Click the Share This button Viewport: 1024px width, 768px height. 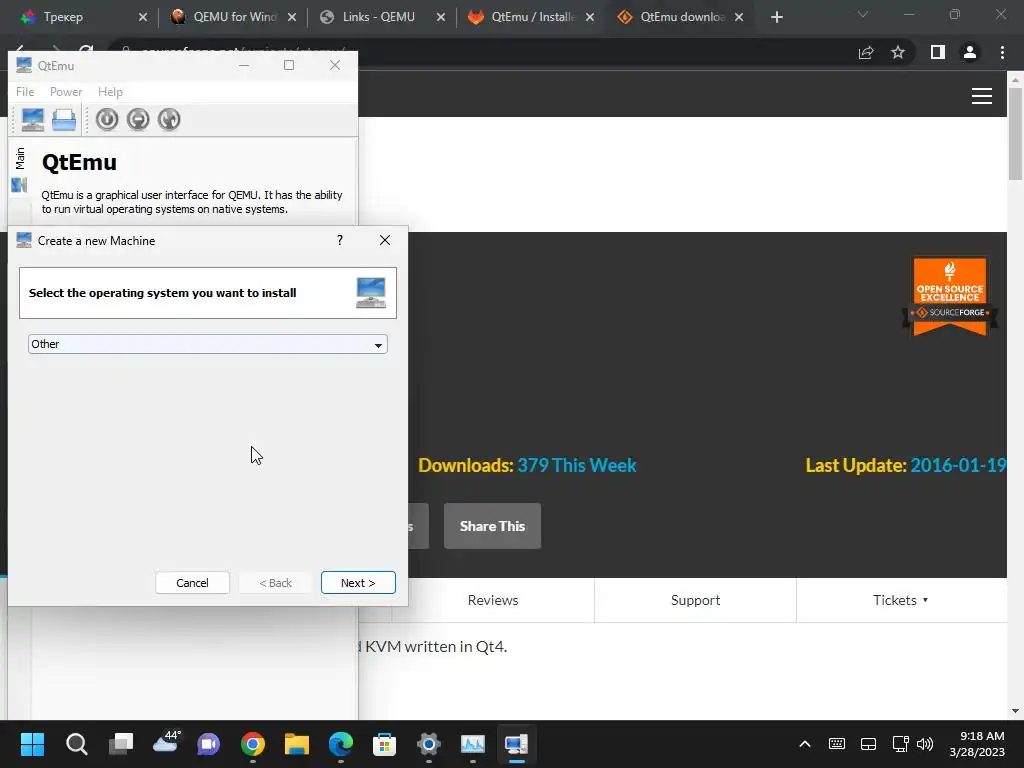[x=492, y=526]
